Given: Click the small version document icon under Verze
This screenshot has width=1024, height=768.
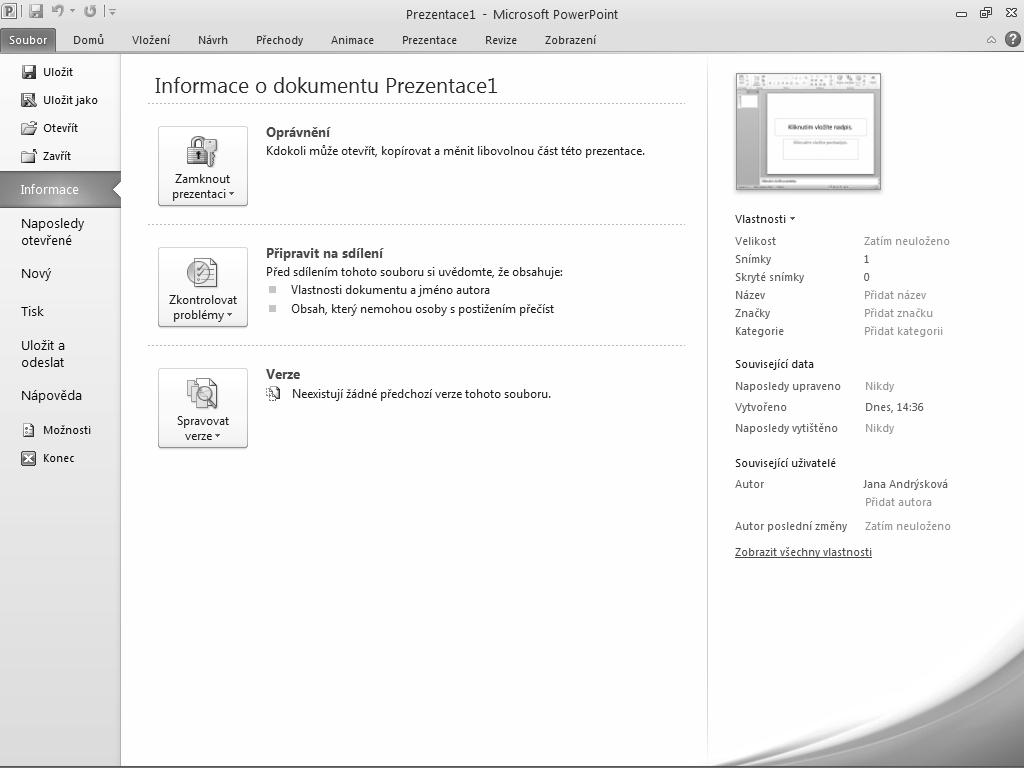Looking at the screenshot, I should (274, 394).
